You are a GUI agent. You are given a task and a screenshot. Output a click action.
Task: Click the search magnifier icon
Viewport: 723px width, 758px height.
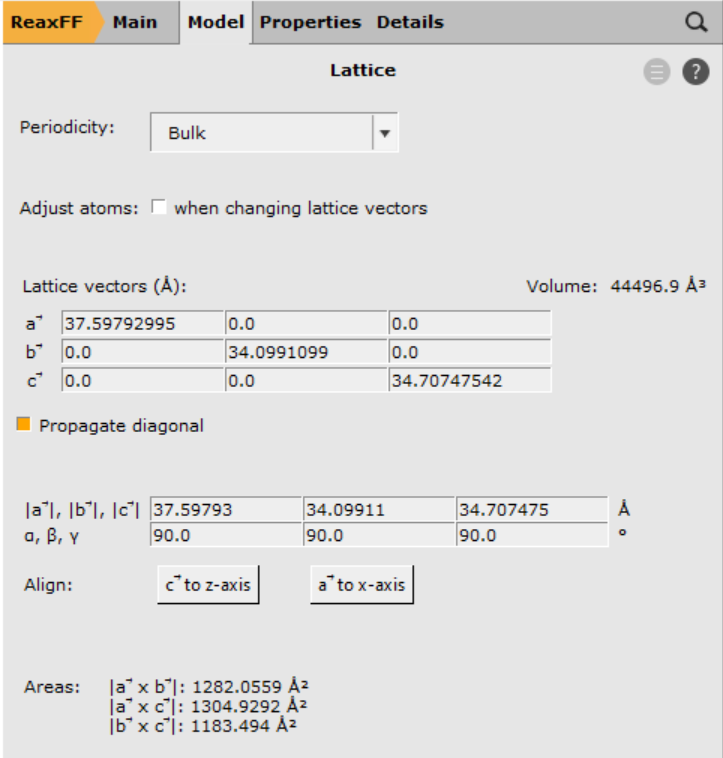pyautogui.click(x=696, y=22)
